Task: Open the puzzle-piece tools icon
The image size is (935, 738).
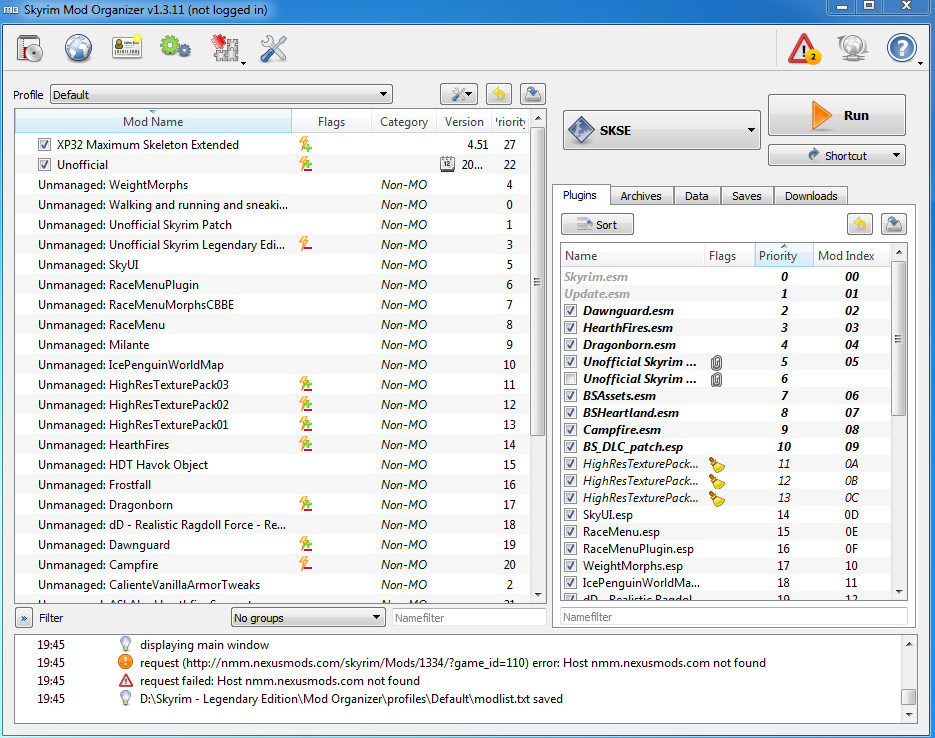Action: tap(224, 48)
